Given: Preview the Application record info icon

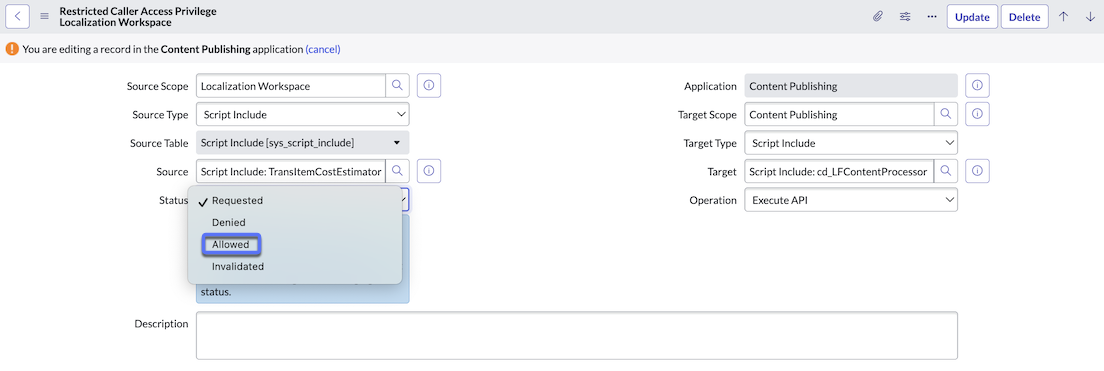Looking at the screenshot, I should click(977, 86).
